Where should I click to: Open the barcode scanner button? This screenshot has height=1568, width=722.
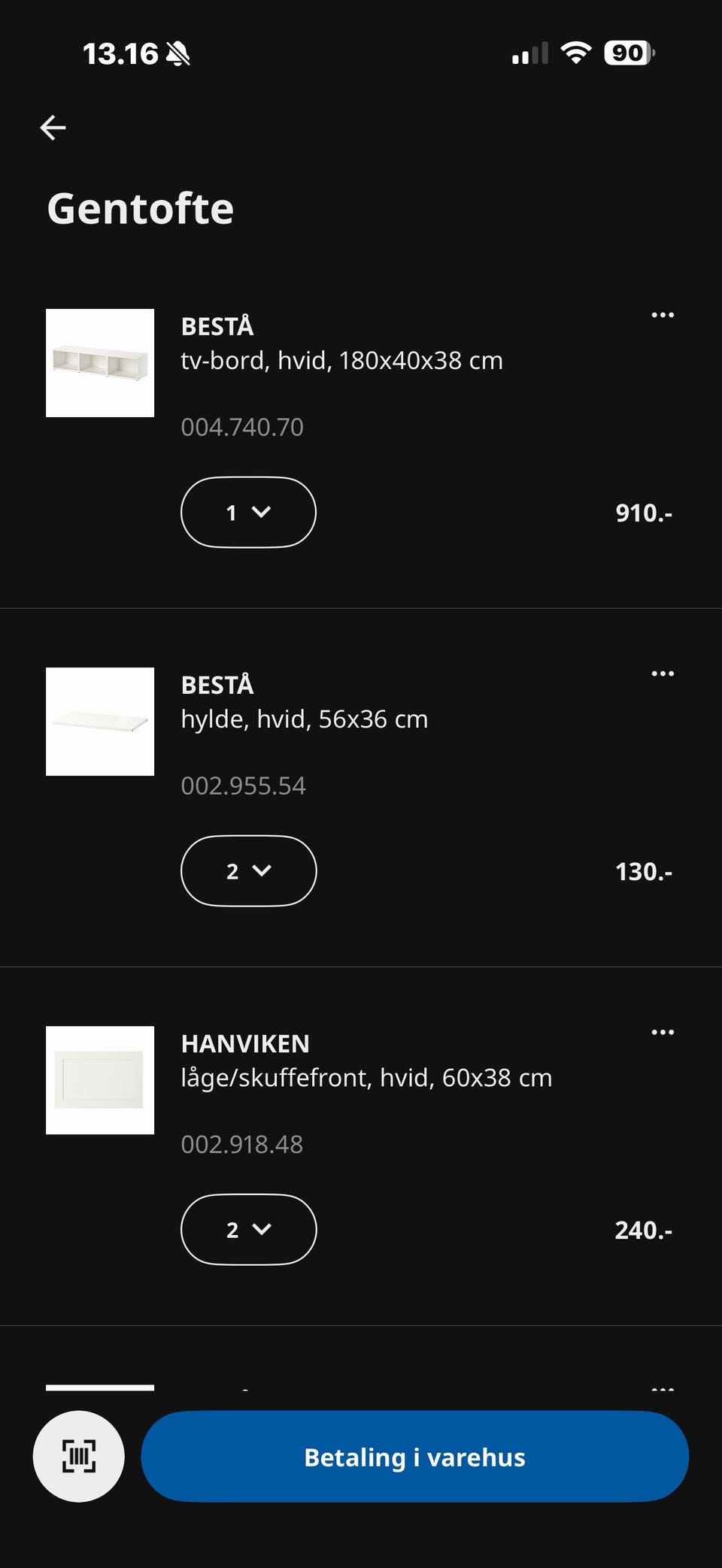pyautogui.click(x=78, y=1456)
